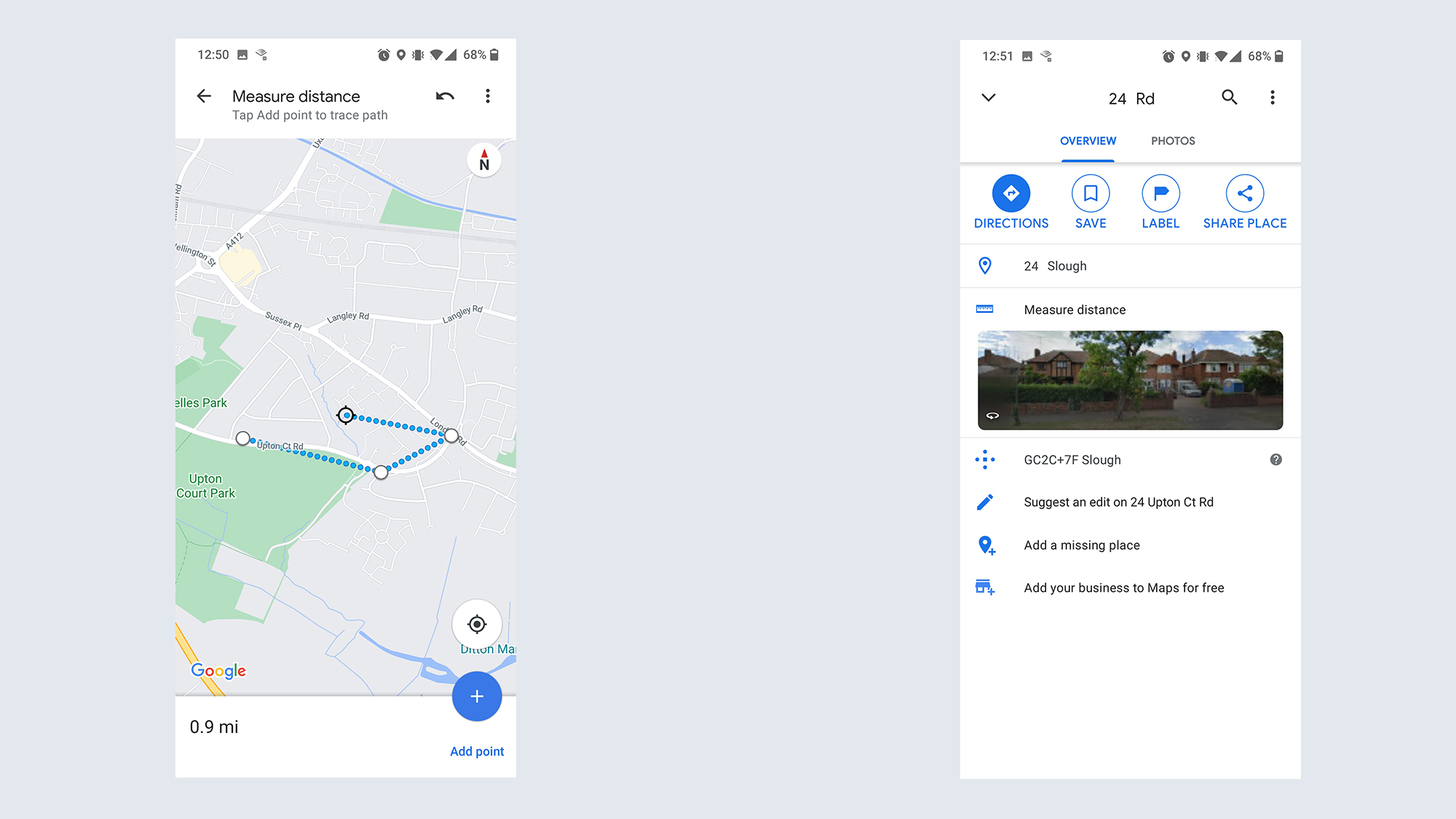
Task: Tap the three-dot overflow menu on left screen
Action: coord(488,96)
